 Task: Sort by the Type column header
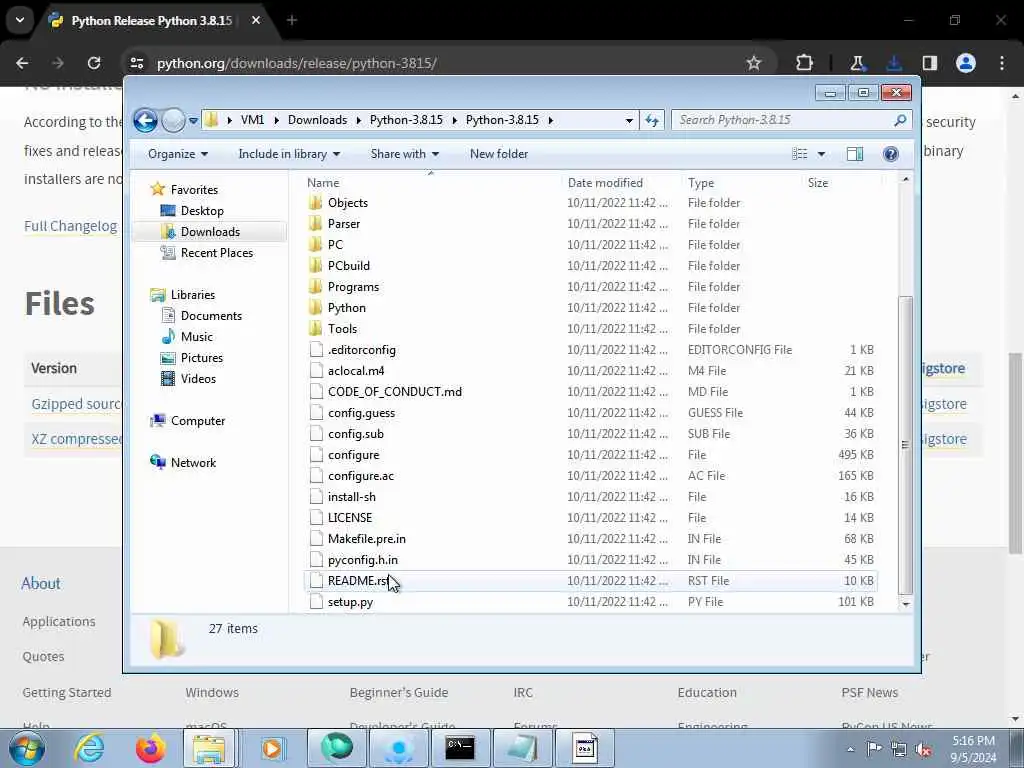[x=701, y=183]
